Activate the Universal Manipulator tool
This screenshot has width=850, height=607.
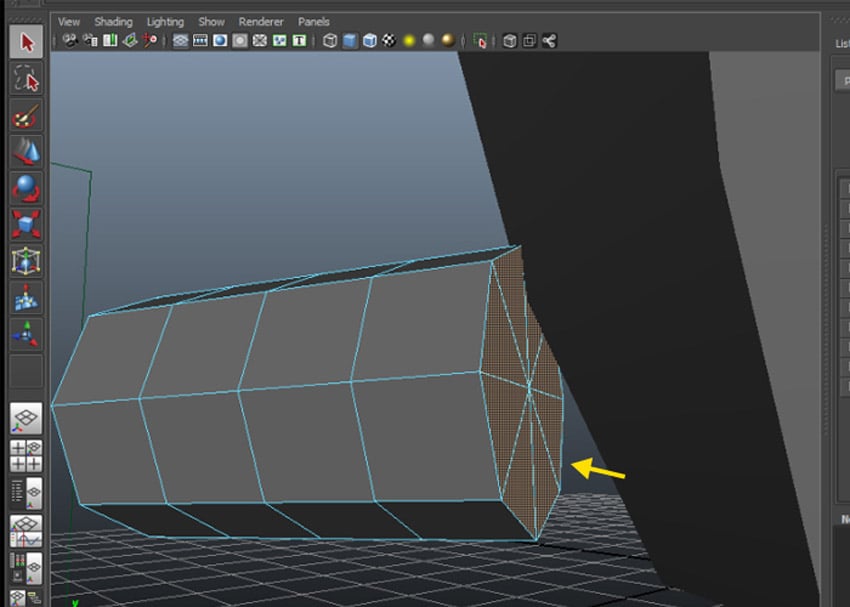tap(26, 261)
